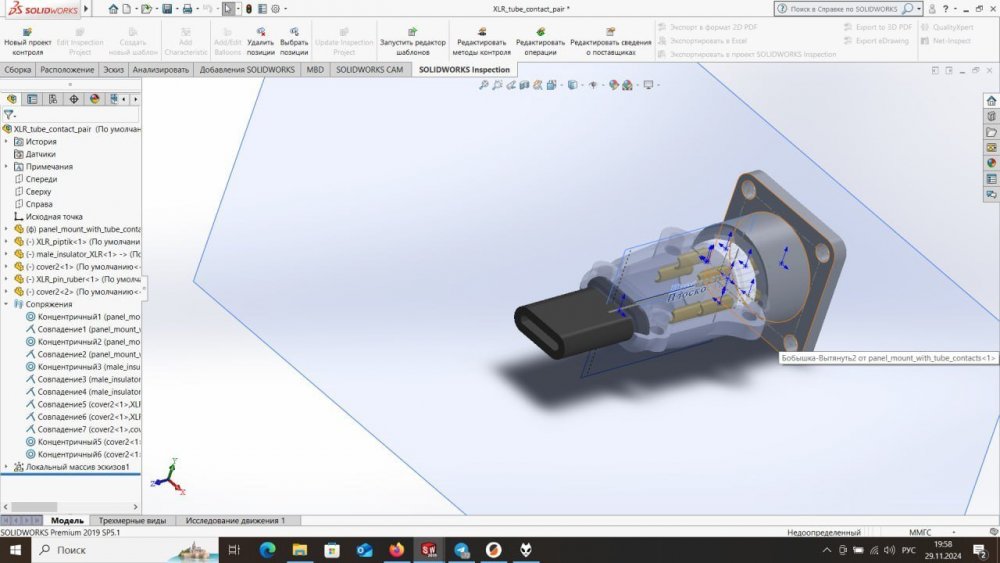Click the Zoom to Fit magnifier in the view toolbar
Screen dimensions: 1000x563
coord(484,85)
